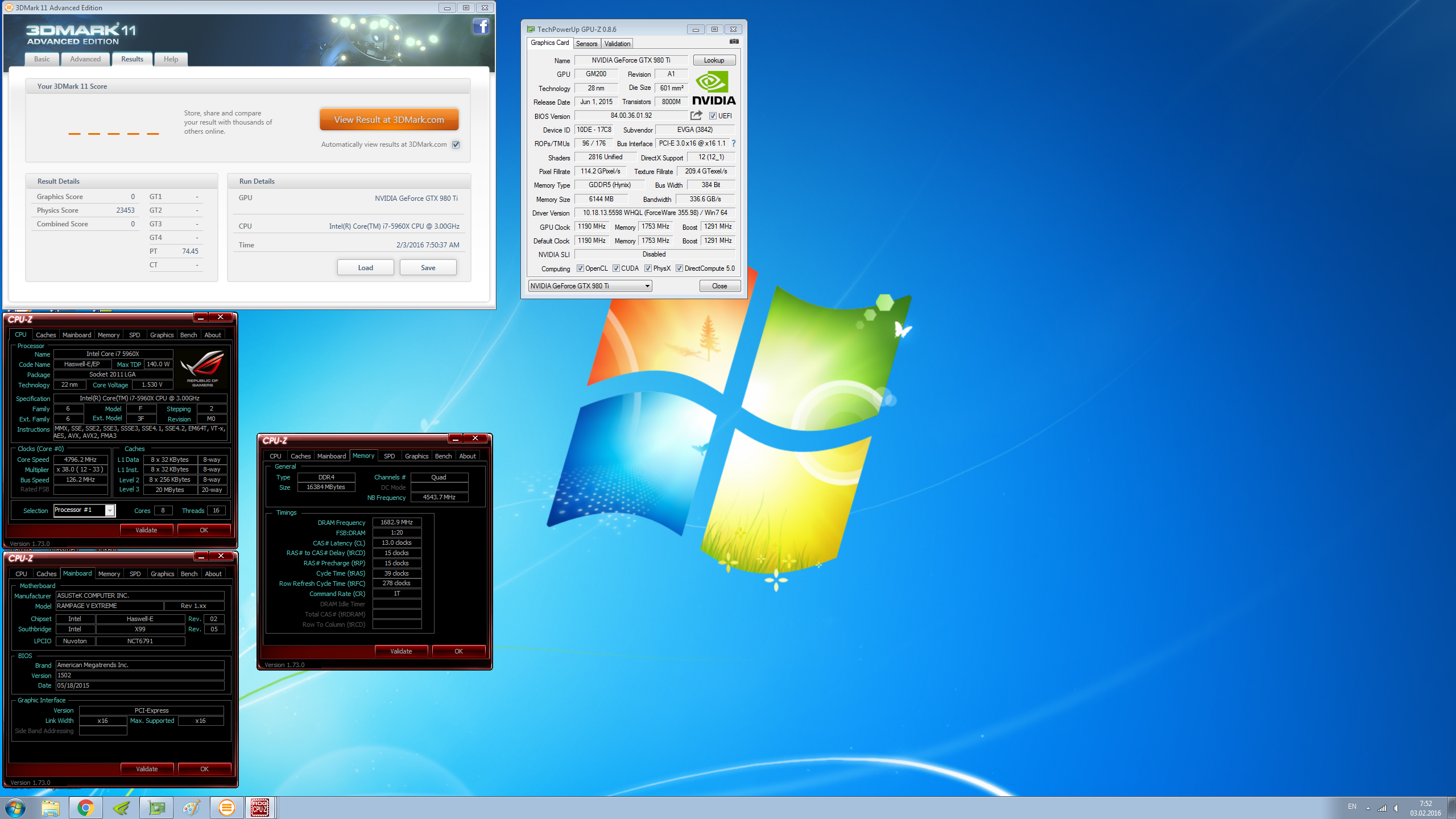
Task: Open SPD tab in CPU-Z Memory window
Action: tap(389, 456)
